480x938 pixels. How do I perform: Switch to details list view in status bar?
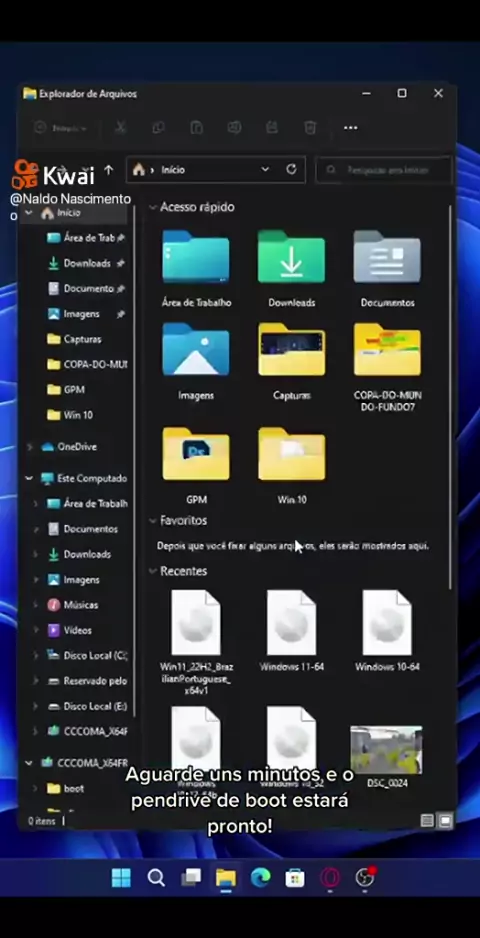427,821
